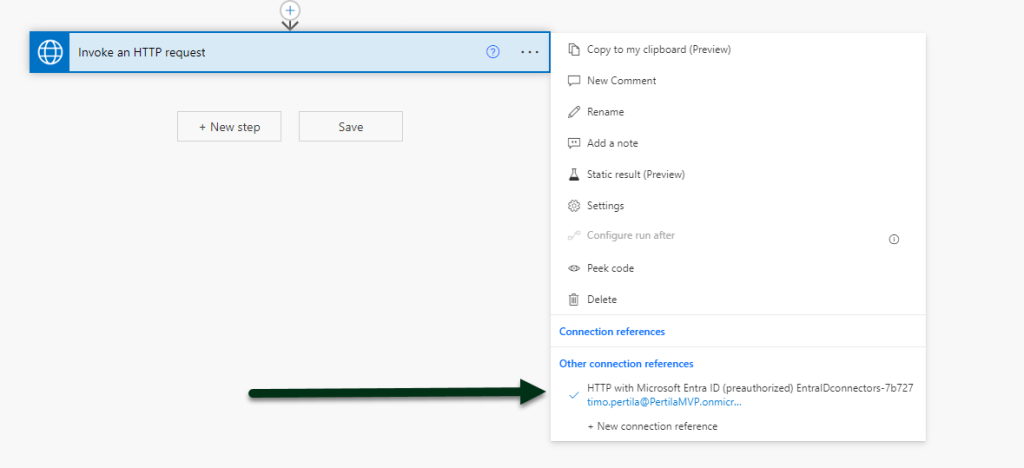The height and width of the screenshot is (468, 1024).
Task: Open the help question mark icon
Action: point(492,52)
